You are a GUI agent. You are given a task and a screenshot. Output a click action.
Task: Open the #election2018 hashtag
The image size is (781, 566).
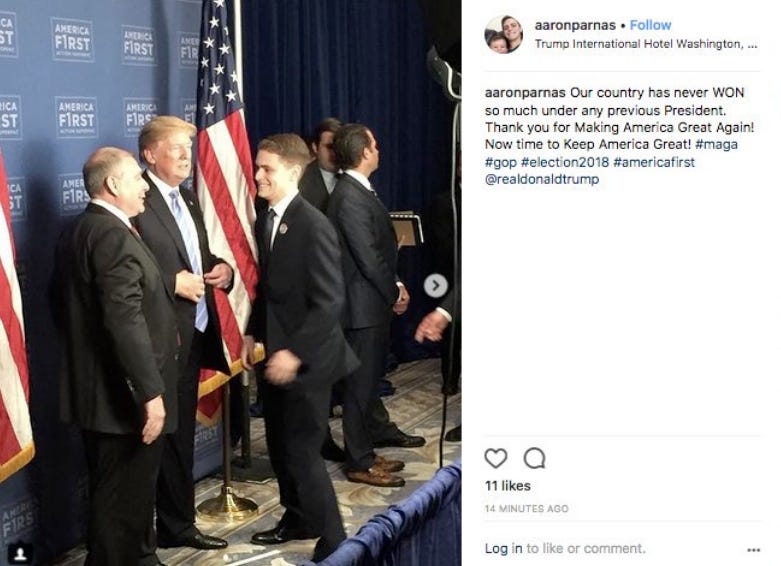click(565, 162)
